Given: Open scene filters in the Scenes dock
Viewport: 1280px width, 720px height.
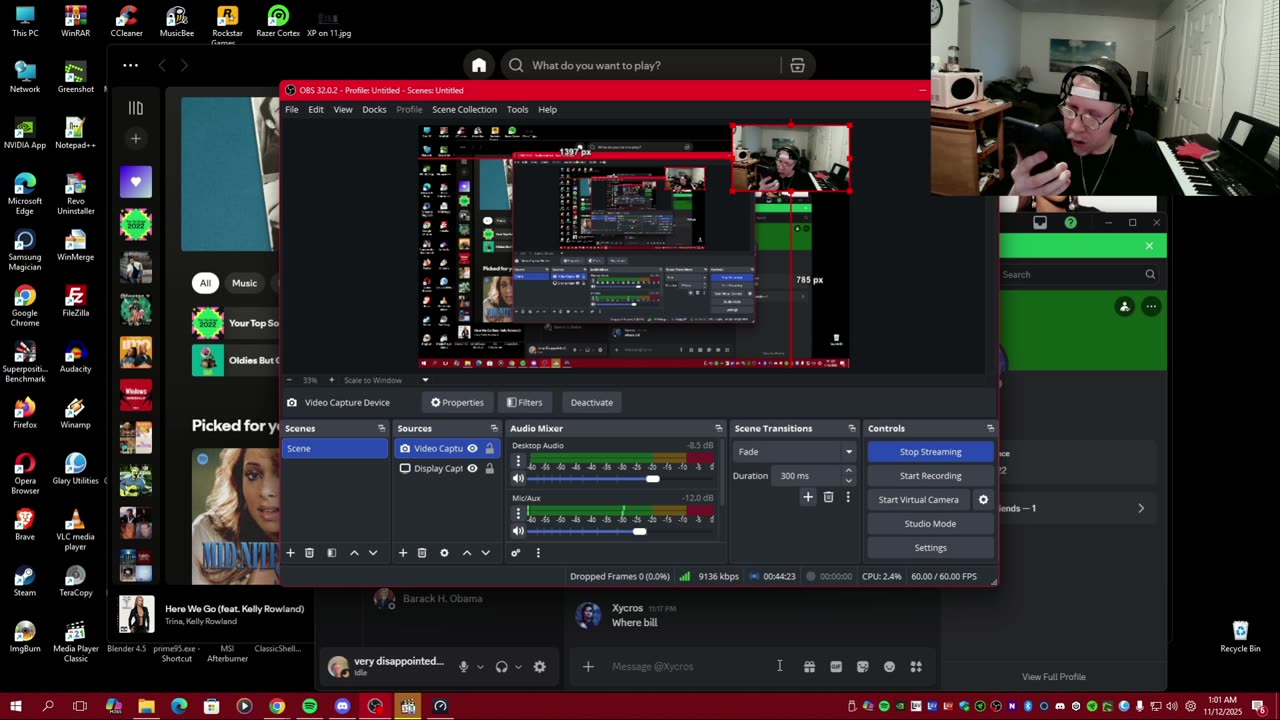Looking at the screenshot, I should 332,553.
